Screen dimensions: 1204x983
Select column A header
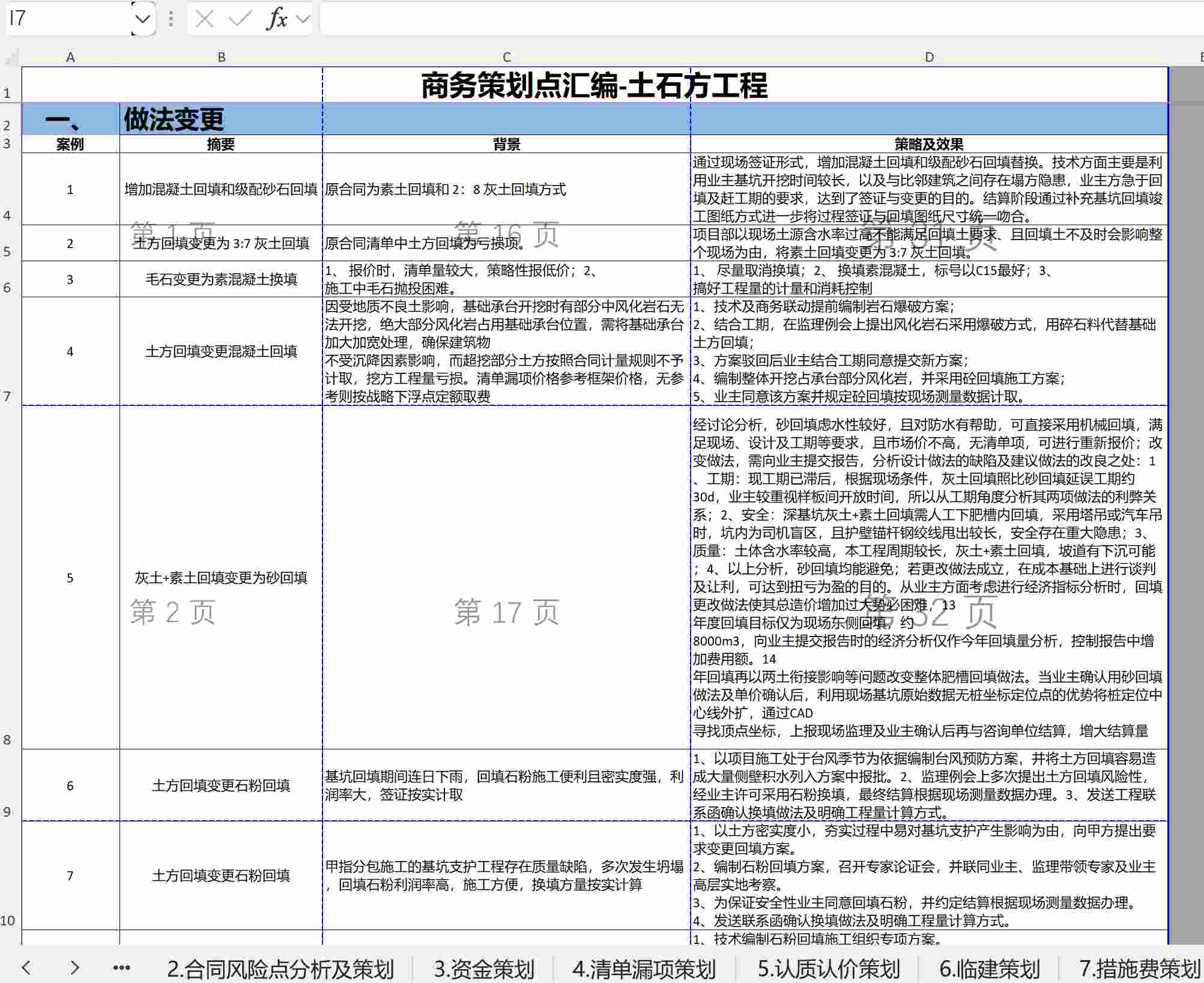point(70,58)
